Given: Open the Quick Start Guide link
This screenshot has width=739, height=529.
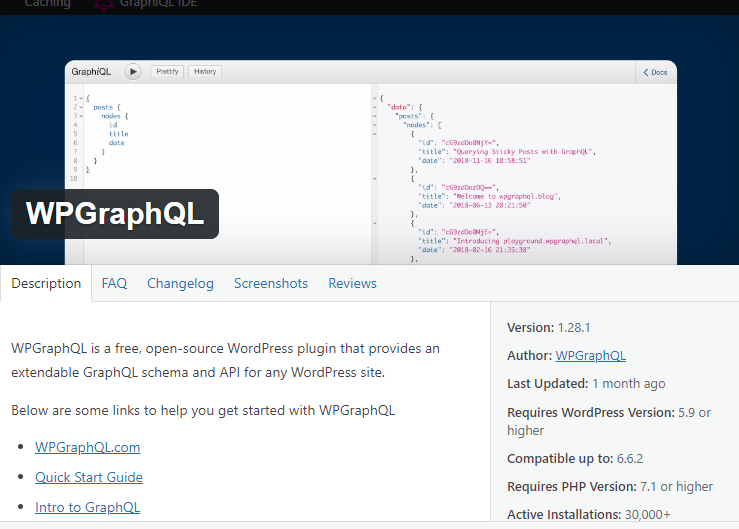Looking at the screenshot, I should tap(89, 477).
